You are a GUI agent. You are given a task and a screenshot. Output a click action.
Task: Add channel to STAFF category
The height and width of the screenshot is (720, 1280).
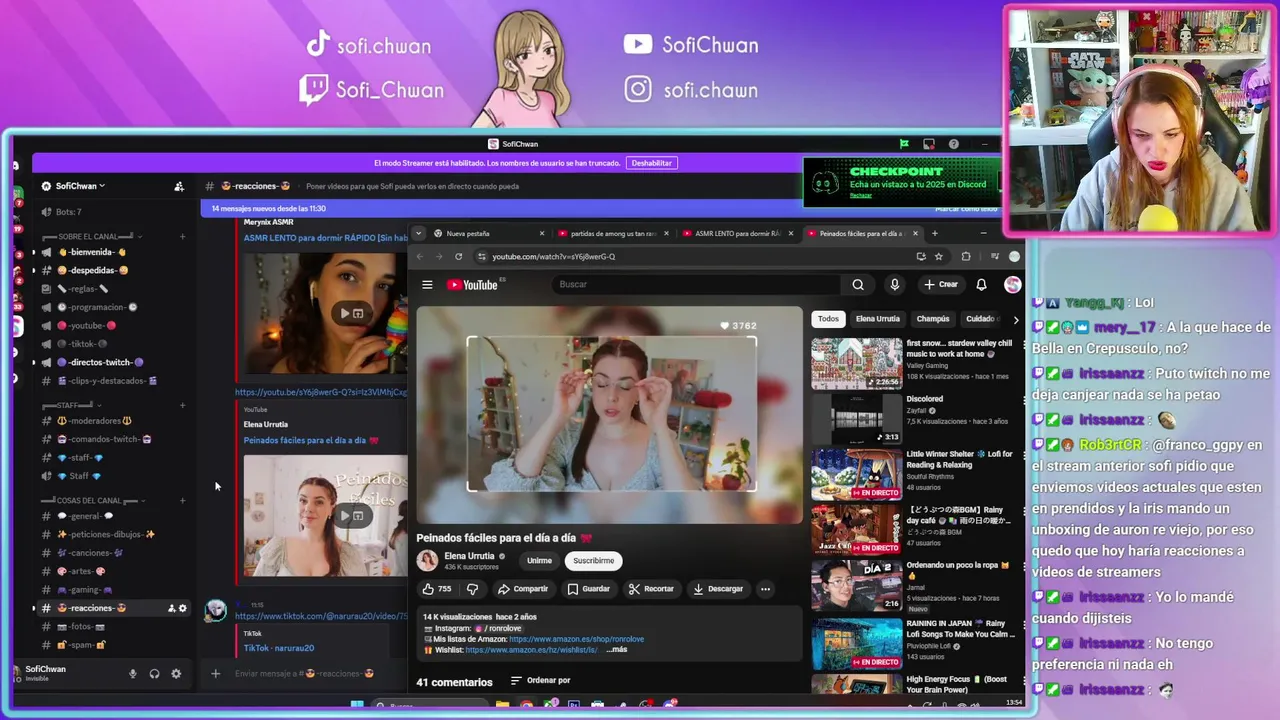[x=182, y=405]
